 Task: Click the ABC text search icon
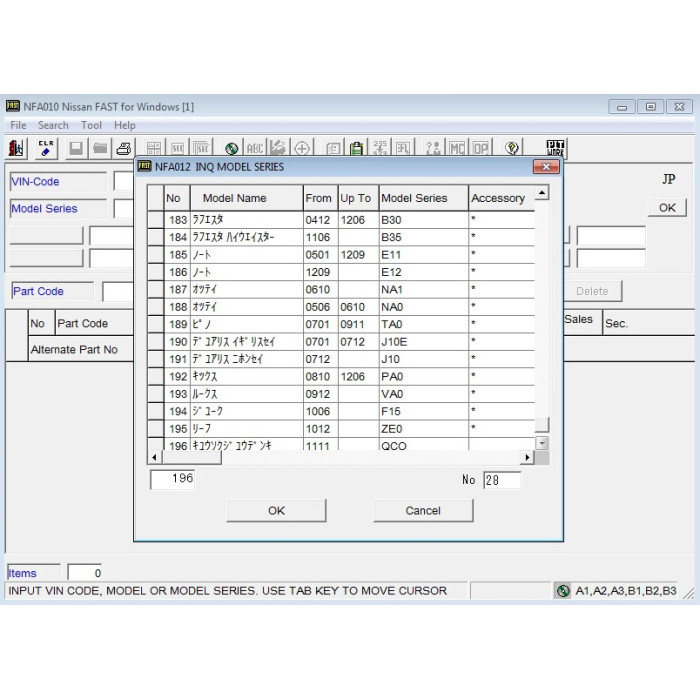point(255,148)
